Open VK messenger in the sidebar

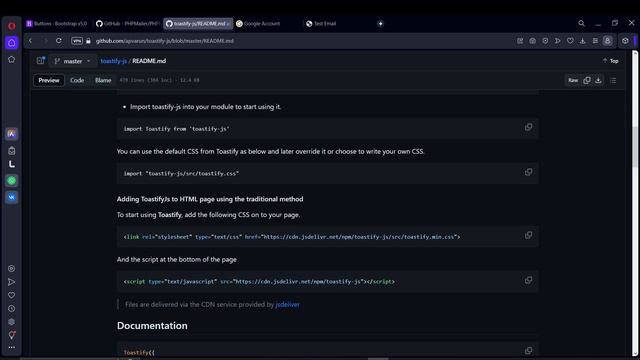pos(11,197)
